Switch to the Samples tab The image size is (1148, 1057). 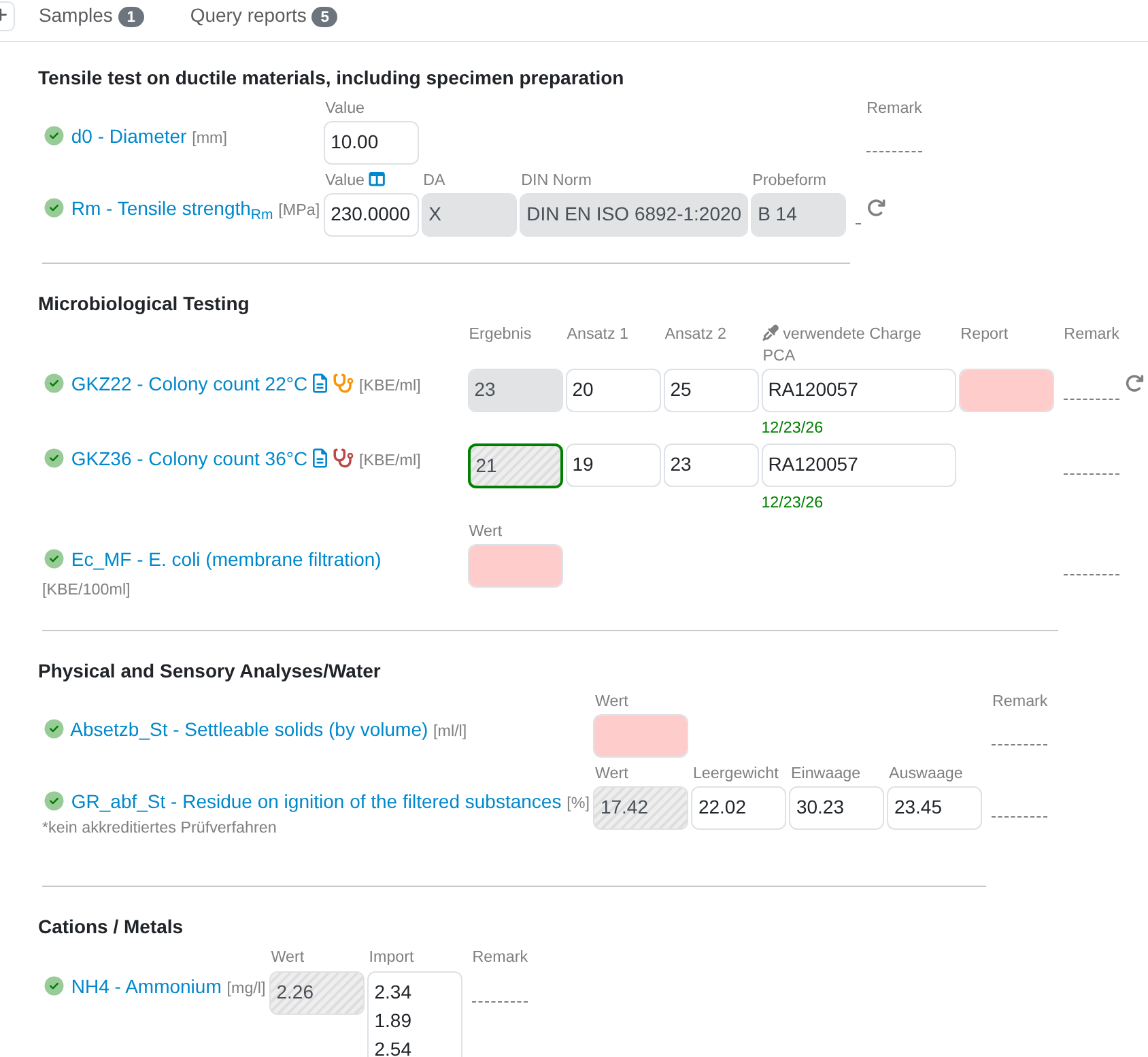point(91,16)
